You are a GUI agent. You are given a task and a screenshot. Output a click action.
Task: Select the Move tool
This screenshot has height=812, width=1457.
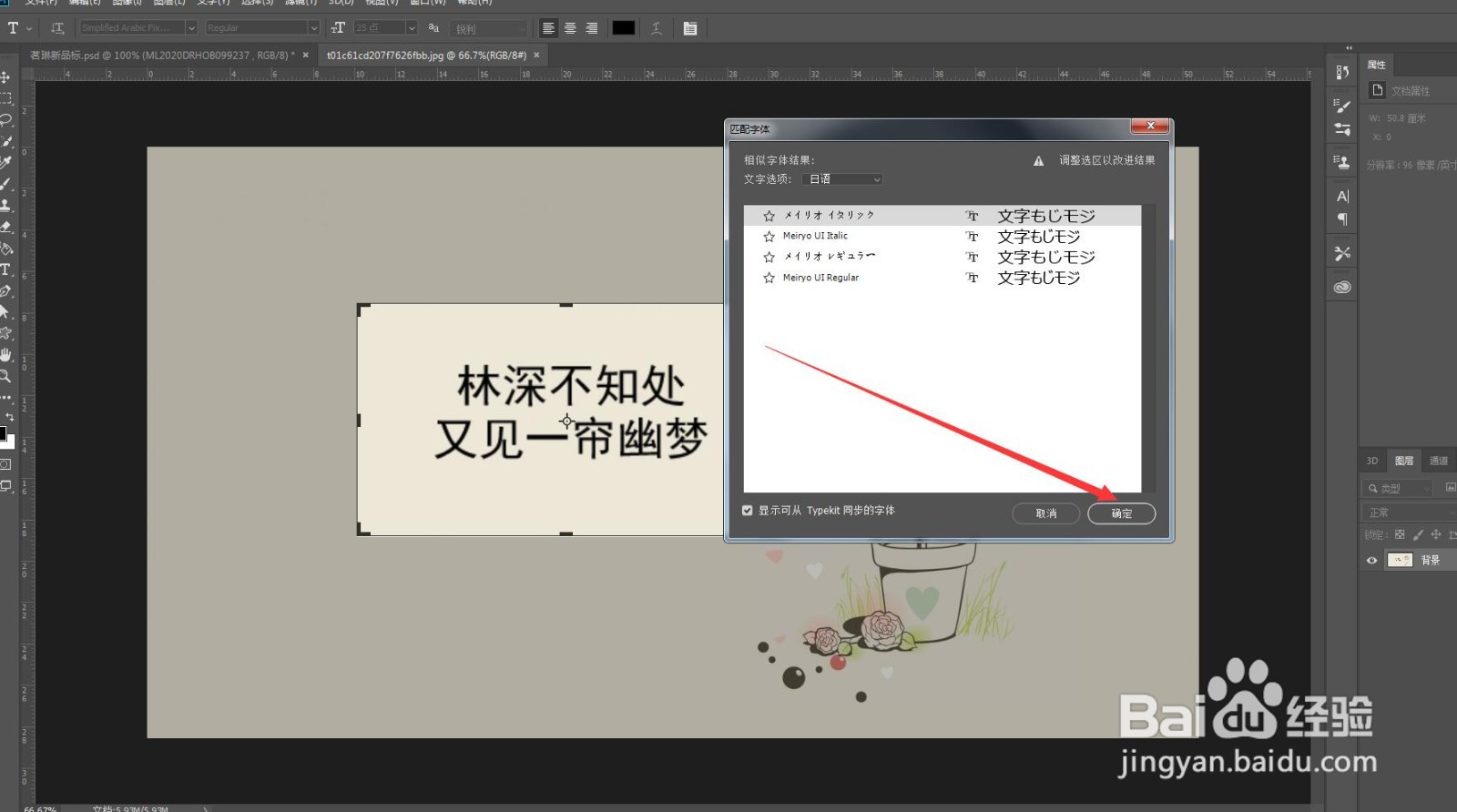coord(5,76)
